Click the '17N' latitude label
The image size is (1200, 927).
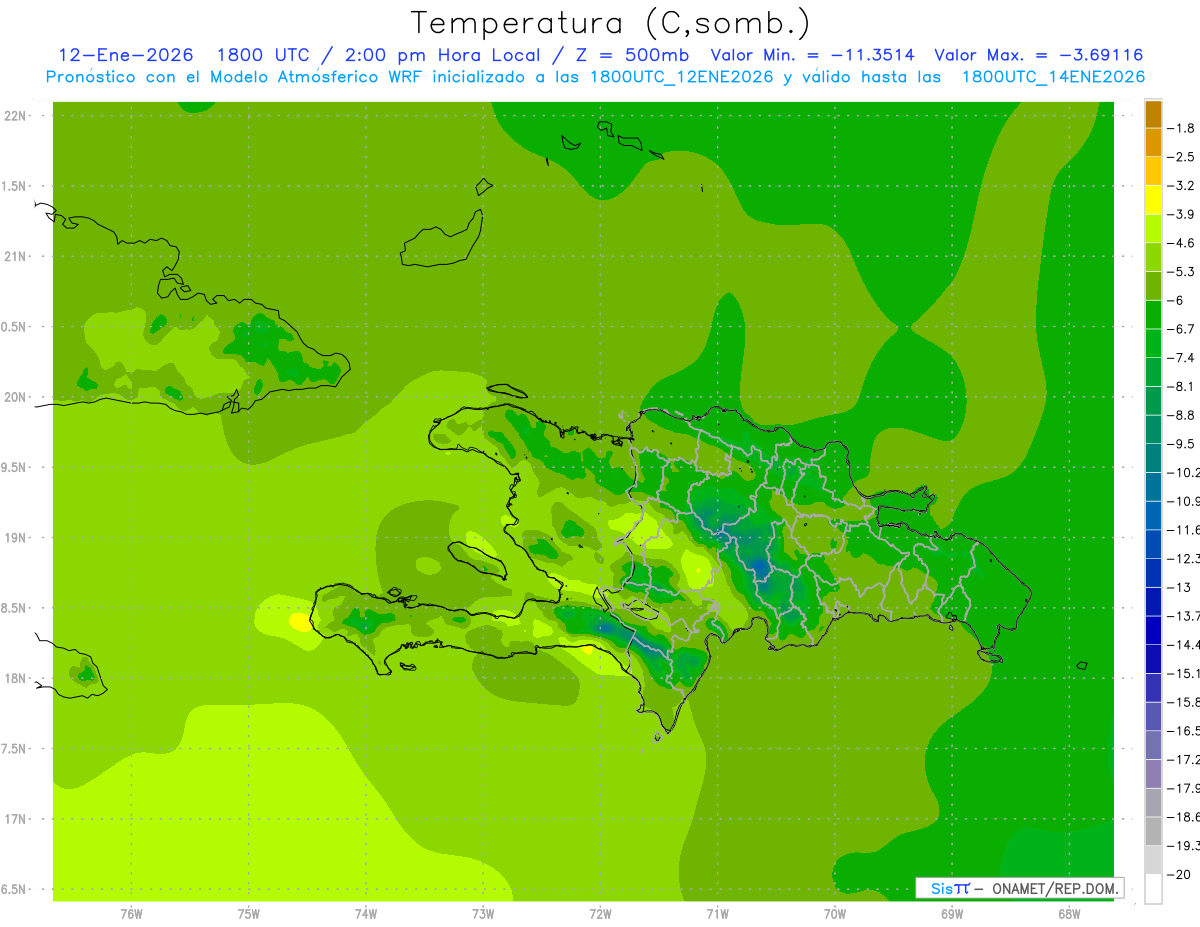point(17,819)
